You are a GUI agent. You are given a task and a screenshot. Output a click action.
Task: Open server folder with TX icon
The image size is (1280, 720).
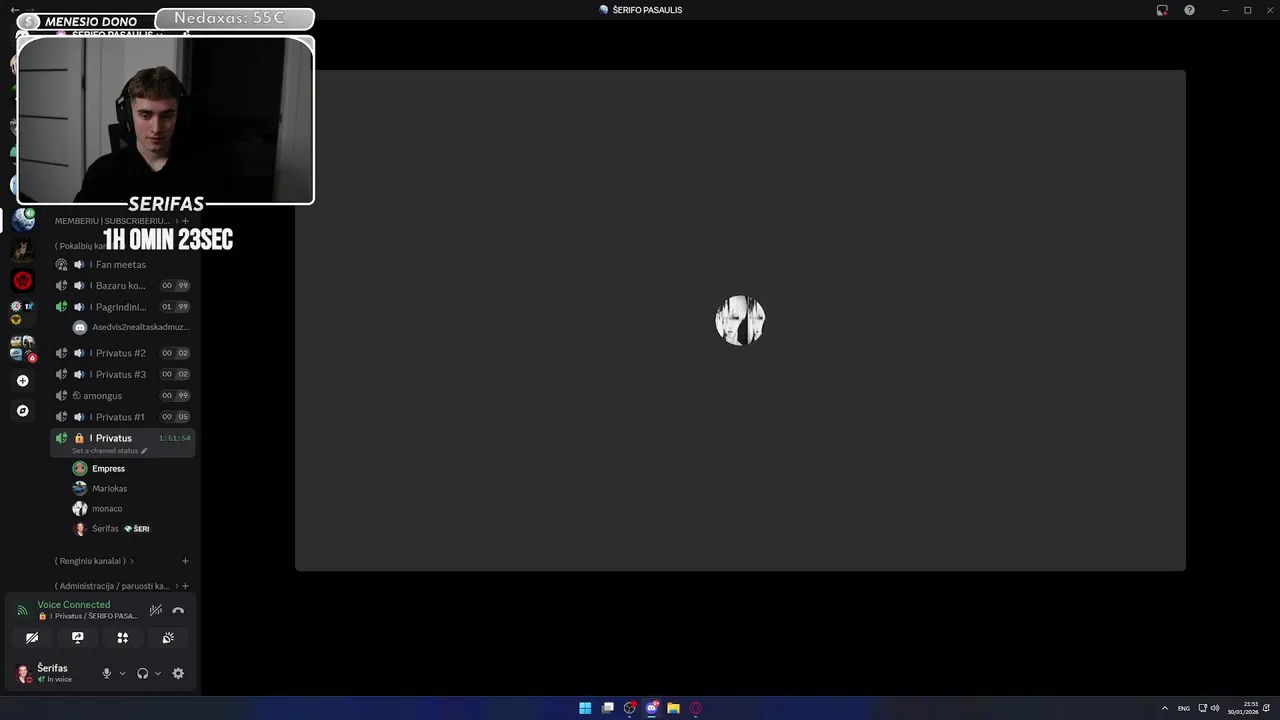[x=22, y=312]
